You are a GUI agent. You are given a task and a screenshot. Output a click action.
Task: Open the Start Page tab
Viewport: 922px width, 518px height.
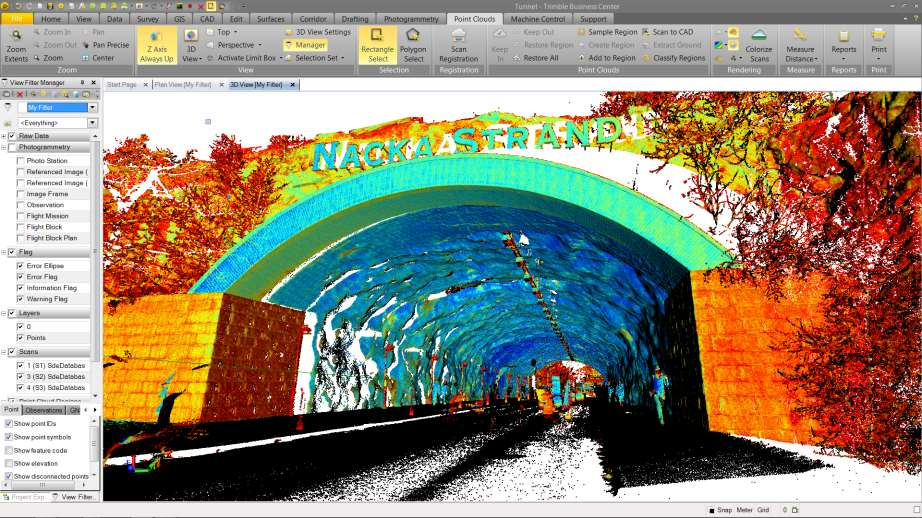pos(122,85)
